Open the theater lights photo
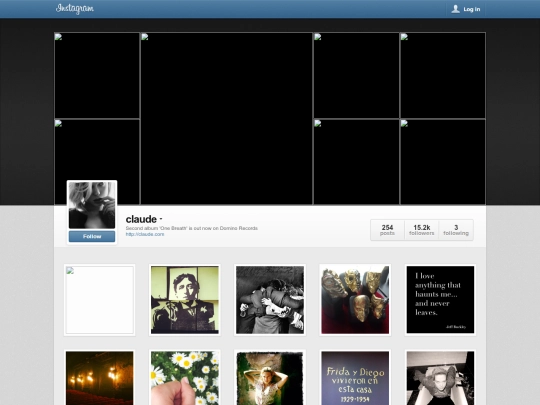540x405 pixels. pyautogui.click(x=100, y=378)
